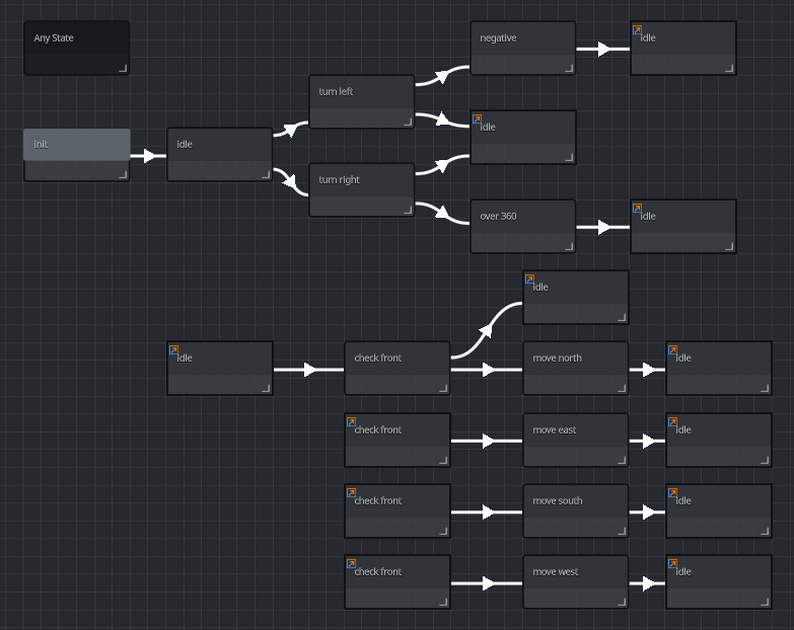Select the move south state node

coord(576,511)
